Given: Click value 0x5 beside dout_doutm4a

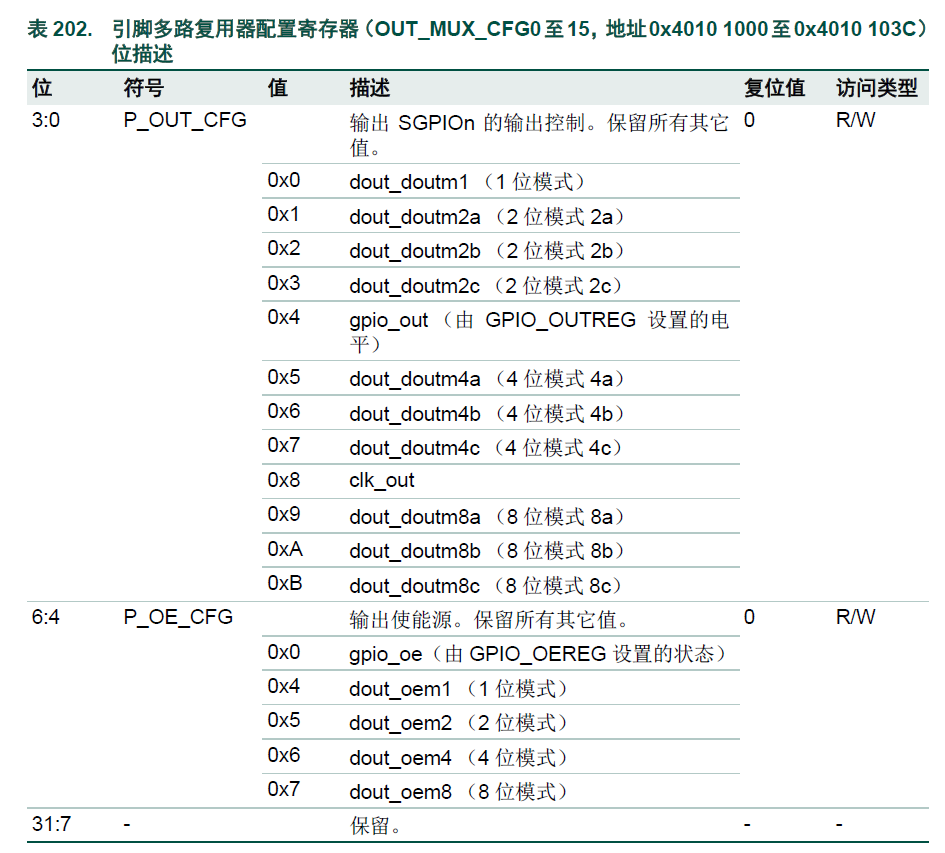Looking at the screenshot, I should (x=284, y=377).
